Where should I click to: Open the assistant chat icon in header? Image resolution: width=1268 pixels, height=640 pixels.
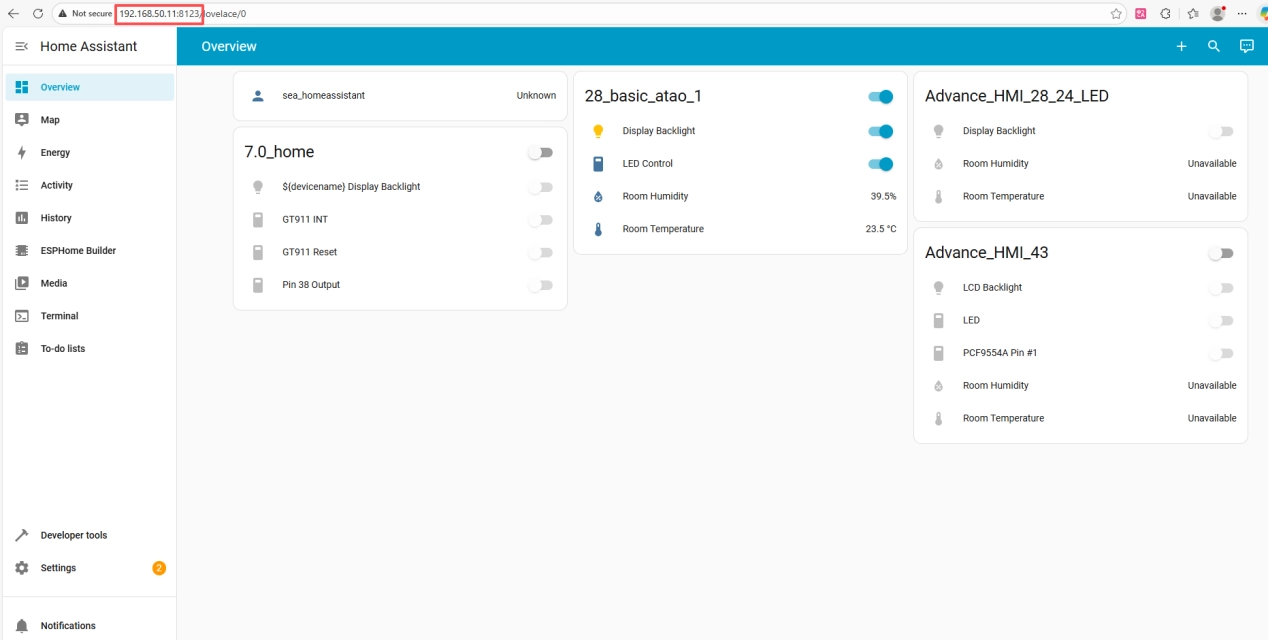click(1246, 46)
